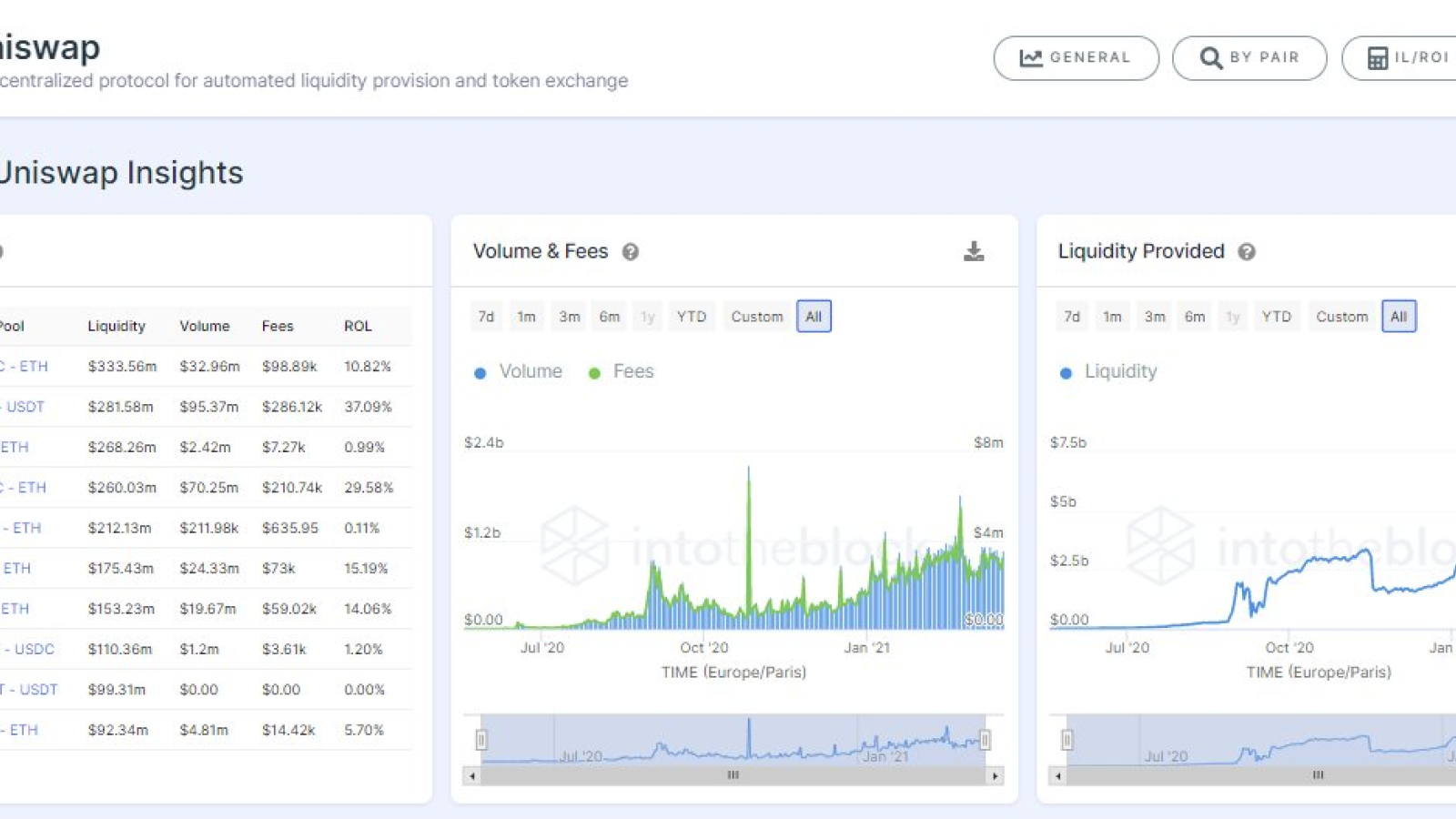Sort the table by the Fees column

coord(278,326)
